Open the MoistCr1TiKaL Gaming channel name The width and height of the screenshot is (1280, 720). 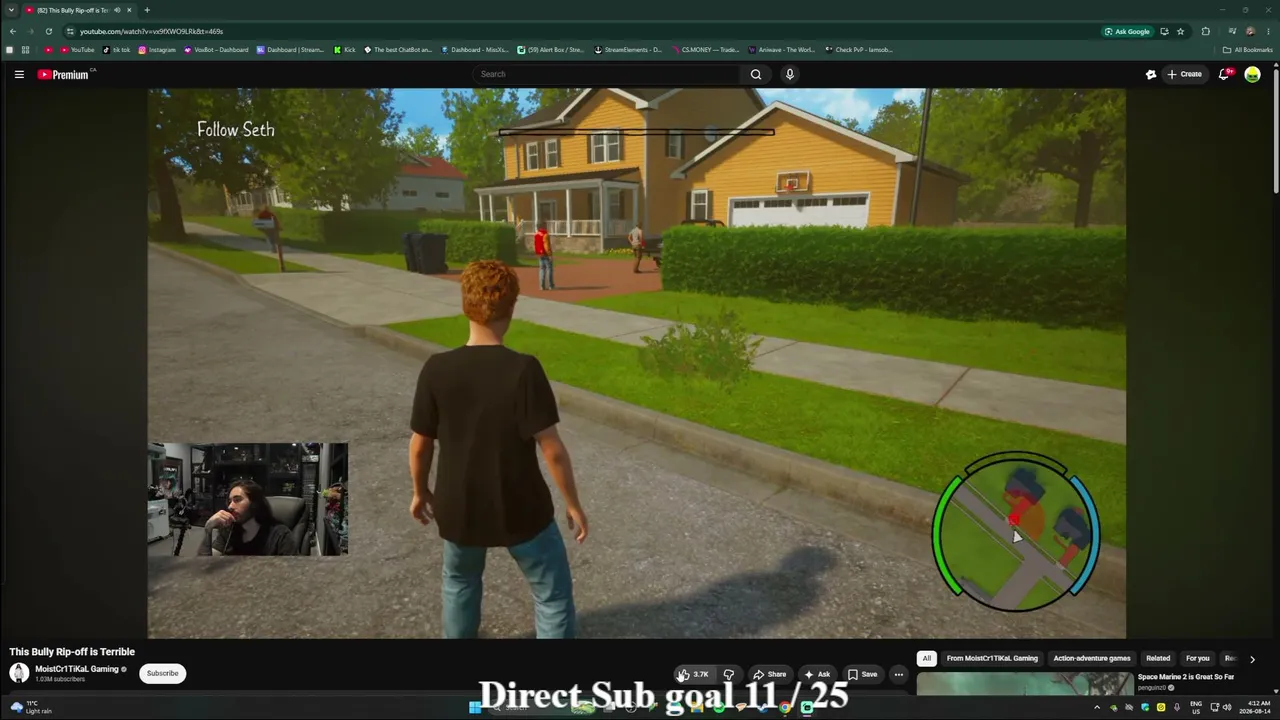click(77, 669)
